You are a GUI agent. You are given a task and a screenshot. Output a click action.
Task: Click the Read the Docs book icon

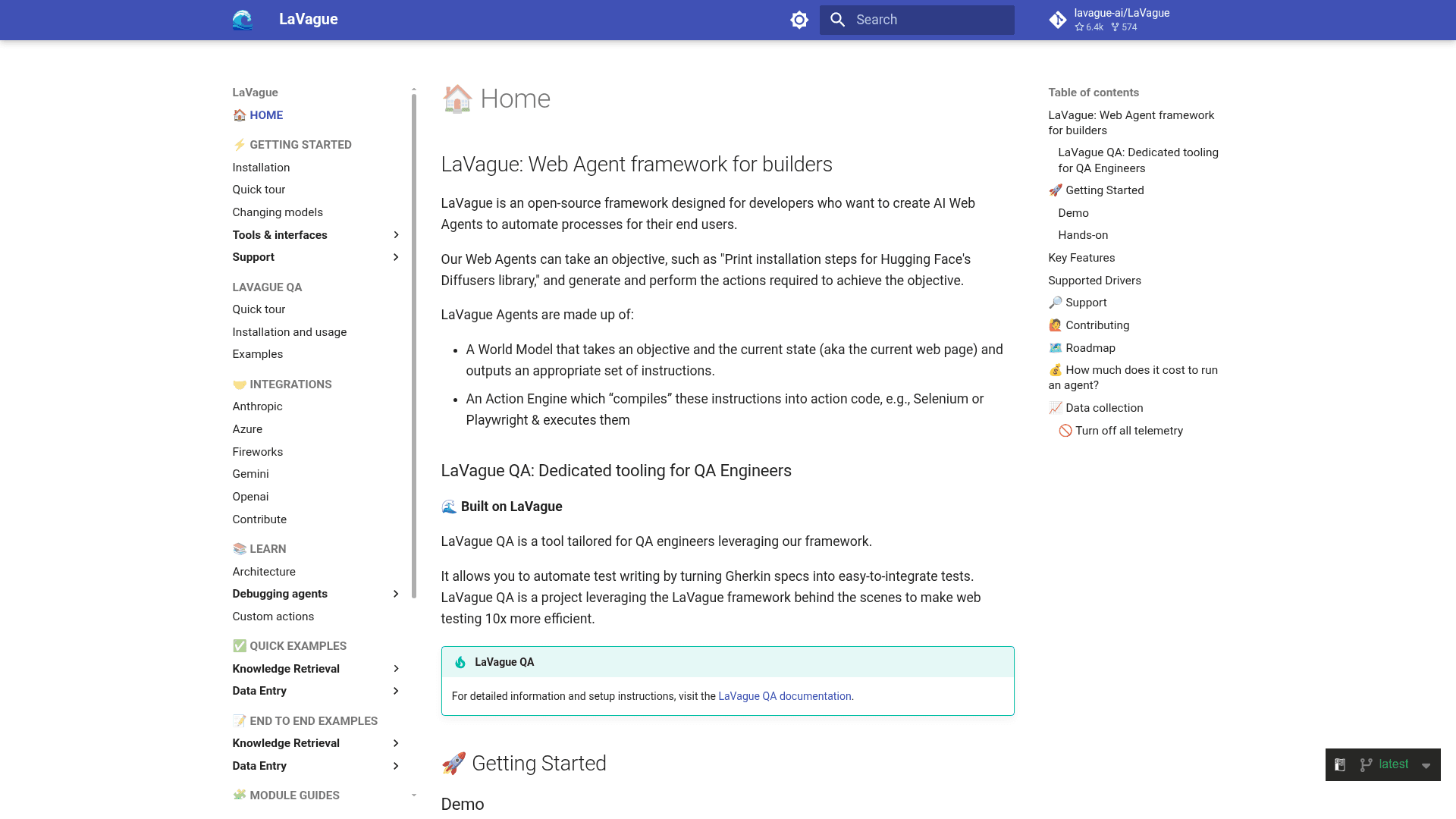[x=1340, y=764]
